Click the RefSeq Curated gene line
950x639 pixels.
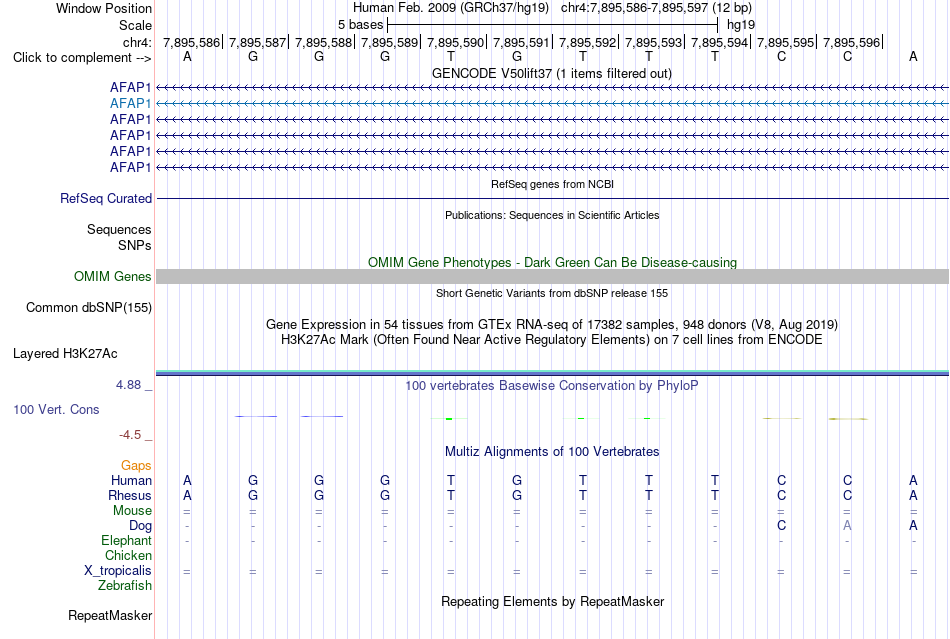click(552, 199)
